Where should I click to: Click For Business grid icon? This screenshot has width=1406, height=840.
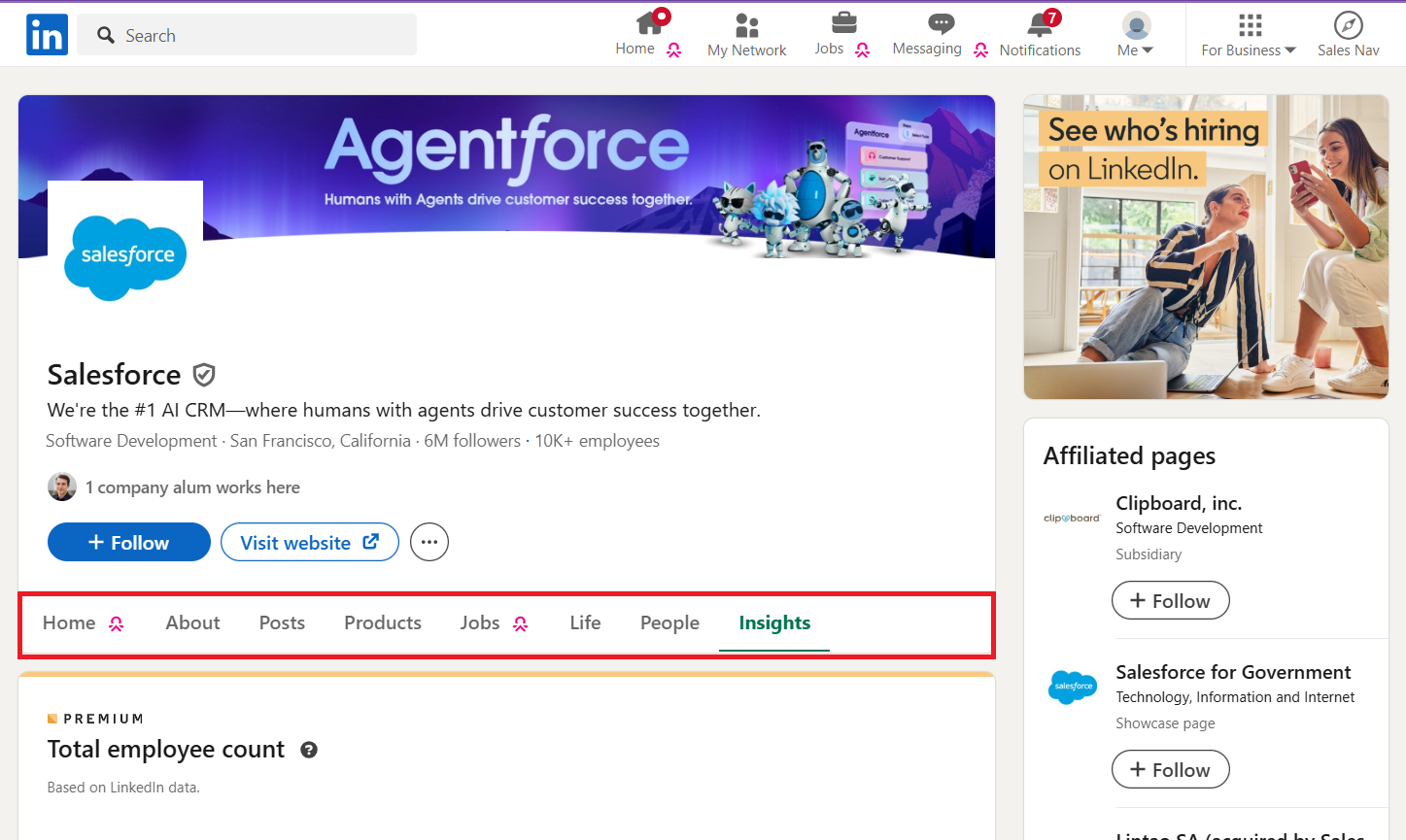[x=1250, y=25]
